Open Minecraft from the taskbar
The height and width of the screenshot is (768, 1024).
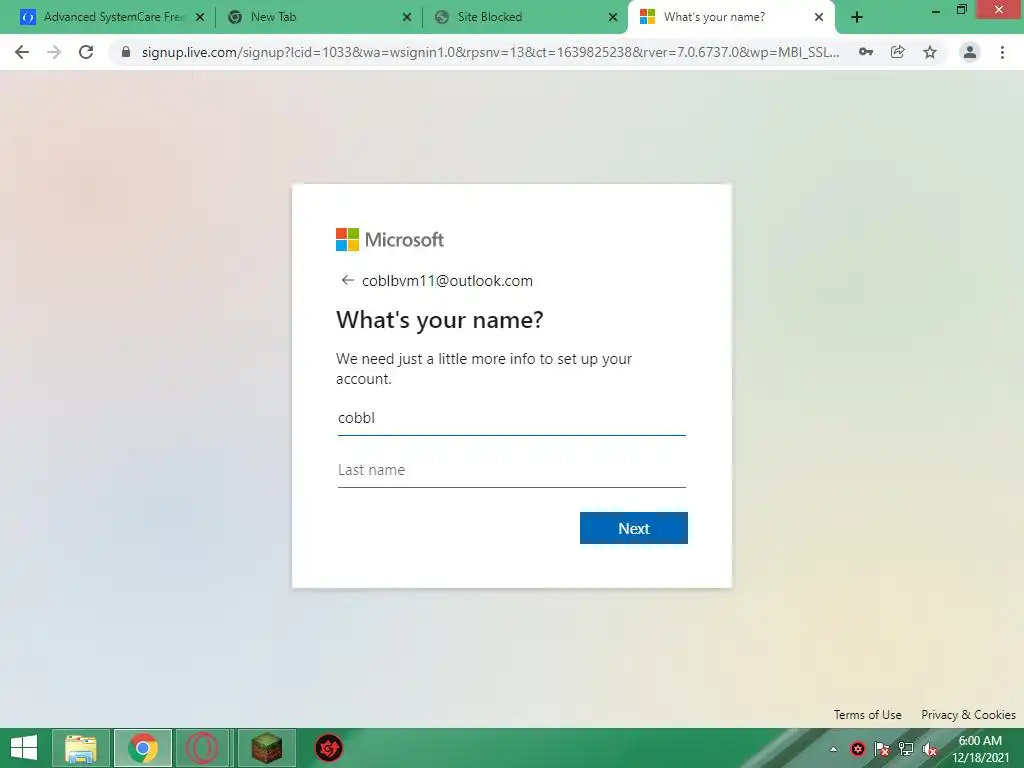pyautogui.click(x=266, y=748)
